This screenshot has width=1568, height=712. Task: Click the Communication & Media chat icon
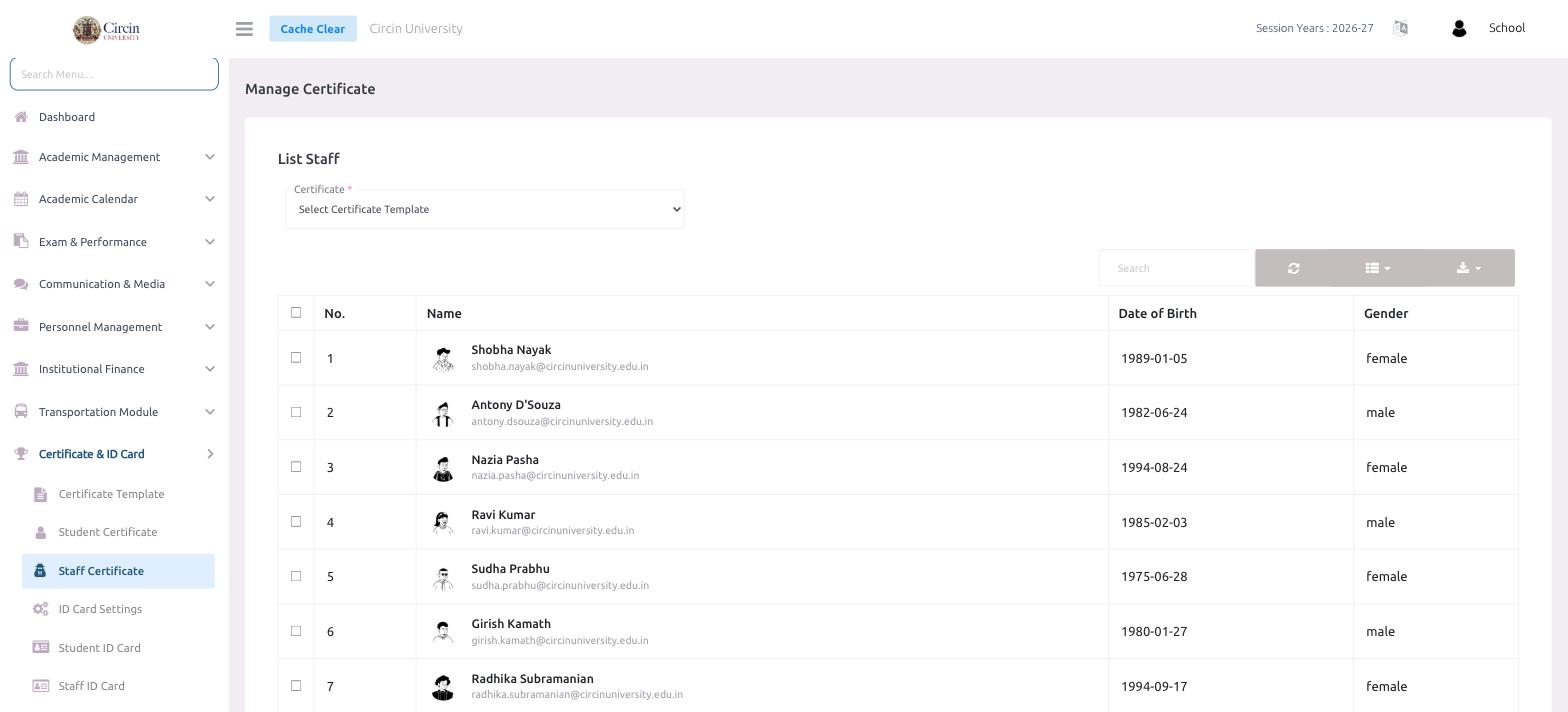point(21,284)
